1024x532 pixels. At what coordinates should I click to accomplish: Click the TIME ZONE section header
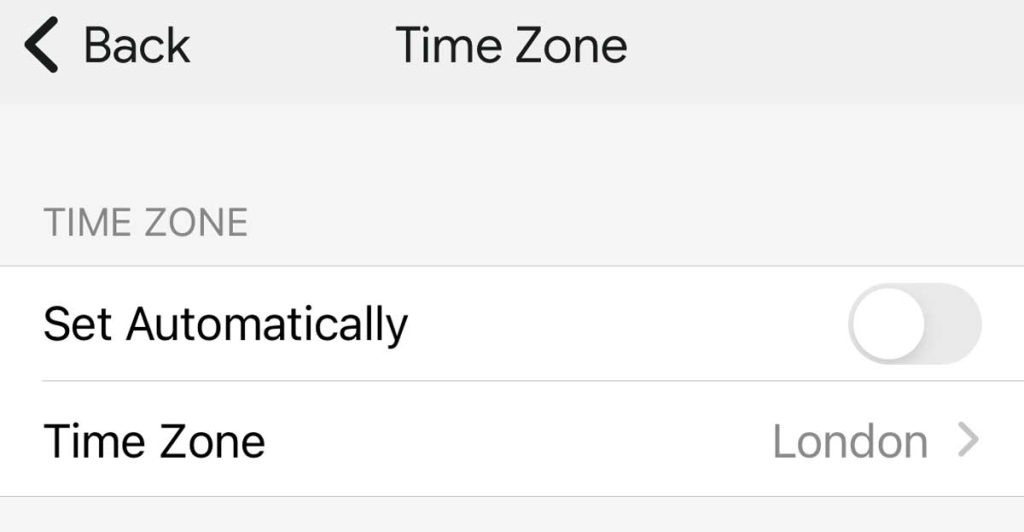146,222
